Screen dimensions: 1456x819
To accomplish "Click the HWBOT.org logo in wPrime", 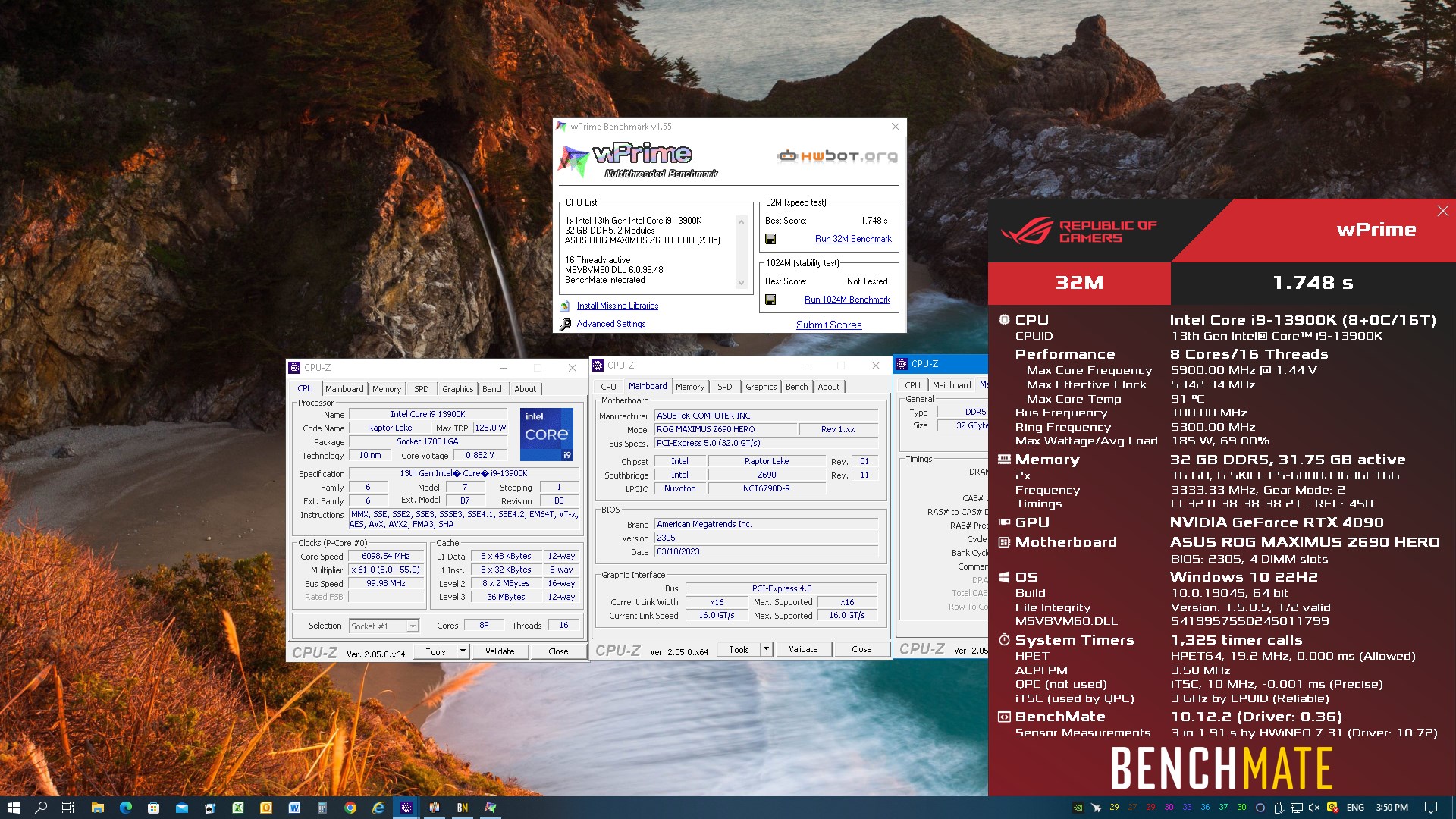I will [838, 156].
